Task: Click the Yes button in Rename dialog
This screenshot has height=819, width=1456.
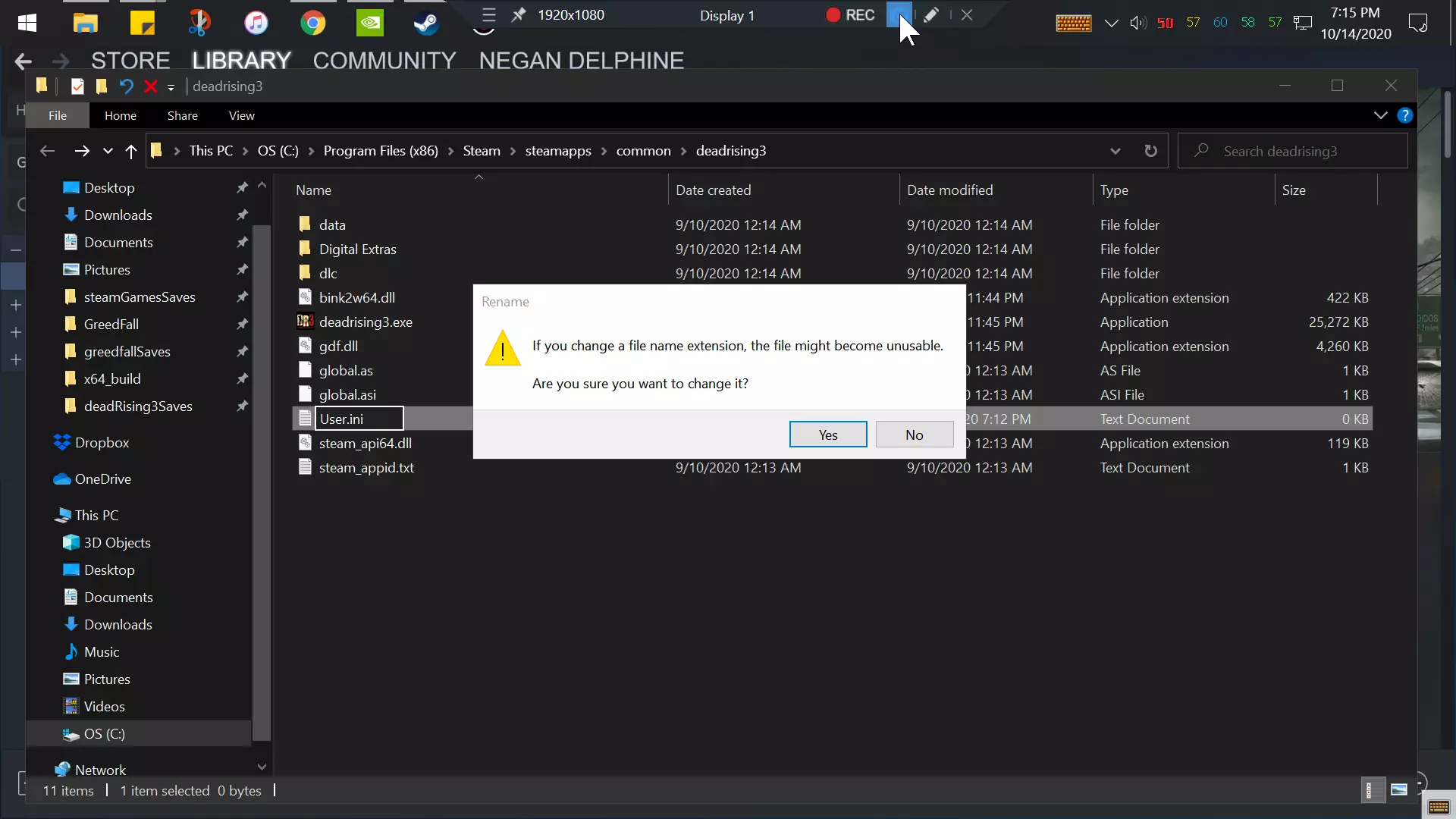Action: pyautogui.click(x=827, y=435)
